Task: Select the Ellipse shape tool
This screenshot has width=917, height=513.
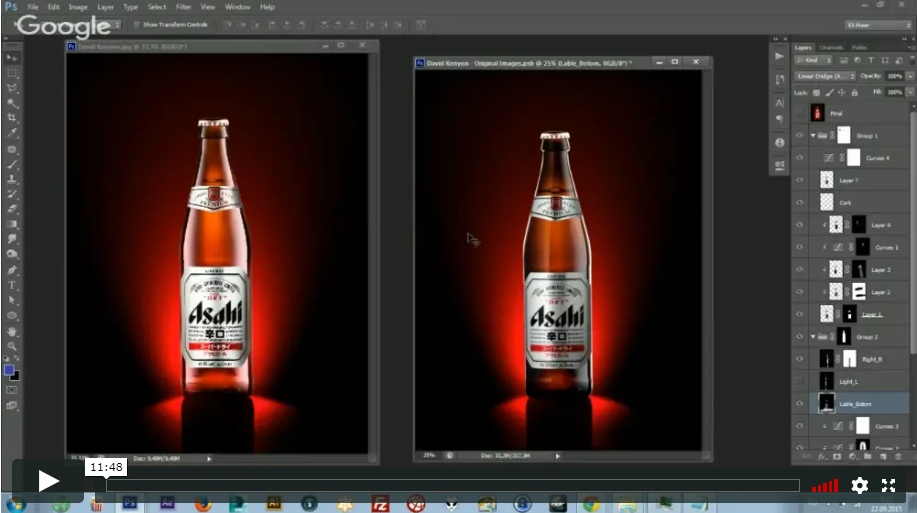Action: (12, 315)
